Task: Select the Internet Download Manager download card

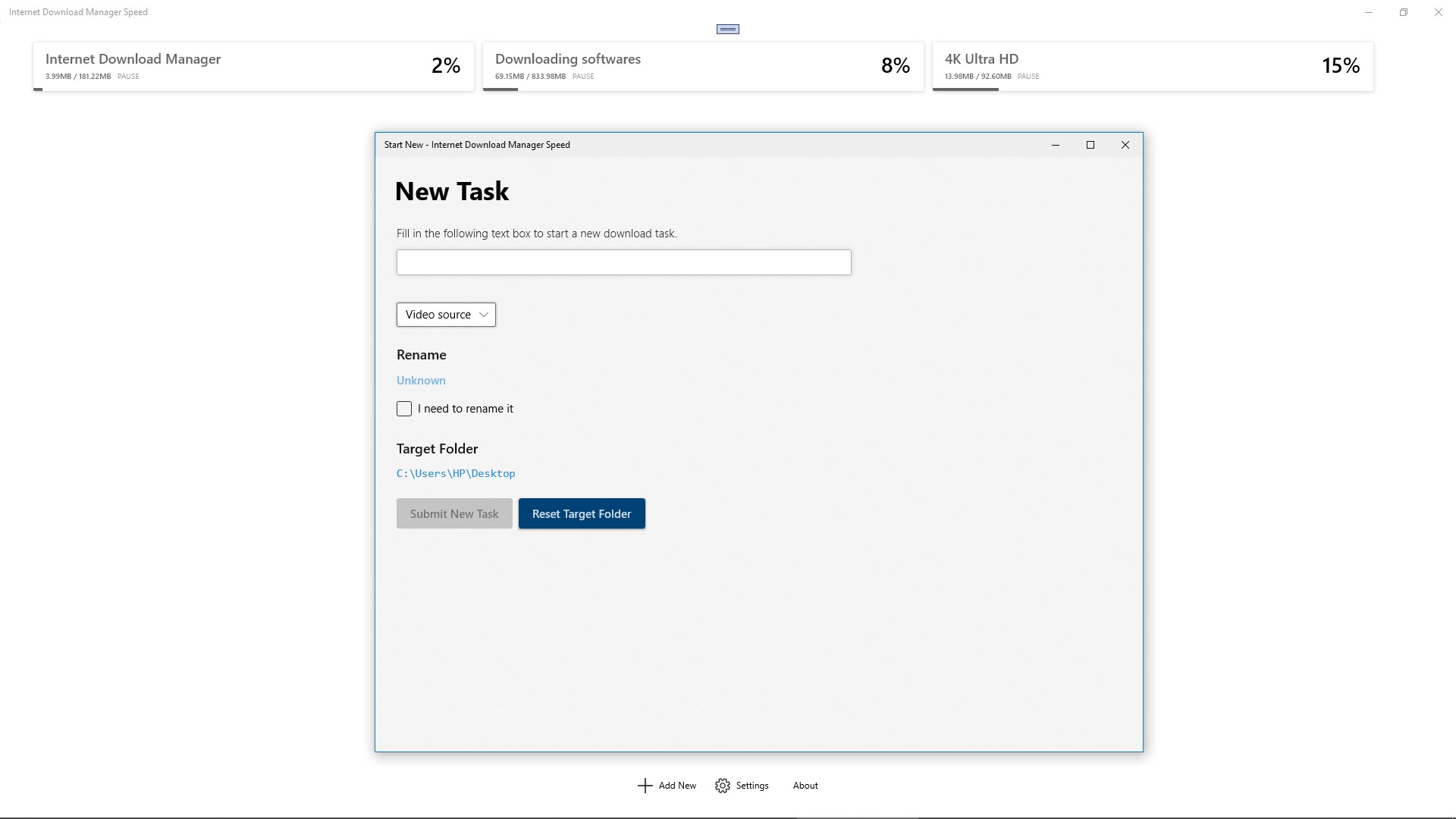Action: [253, 67]
